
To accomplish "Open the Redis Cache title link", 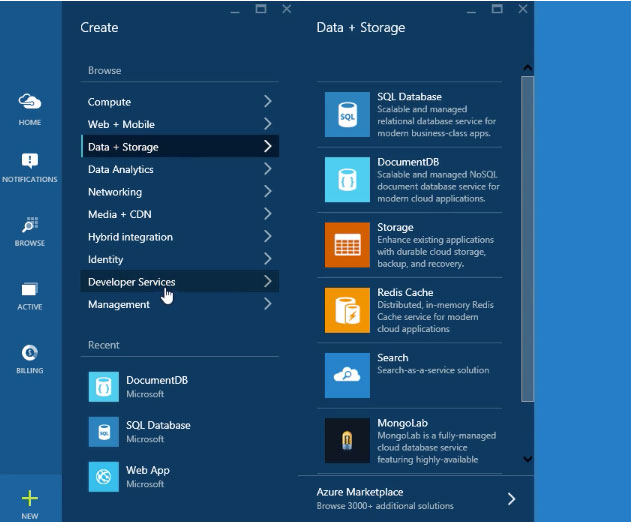I will pyautogui.click(x=405, y=292).
